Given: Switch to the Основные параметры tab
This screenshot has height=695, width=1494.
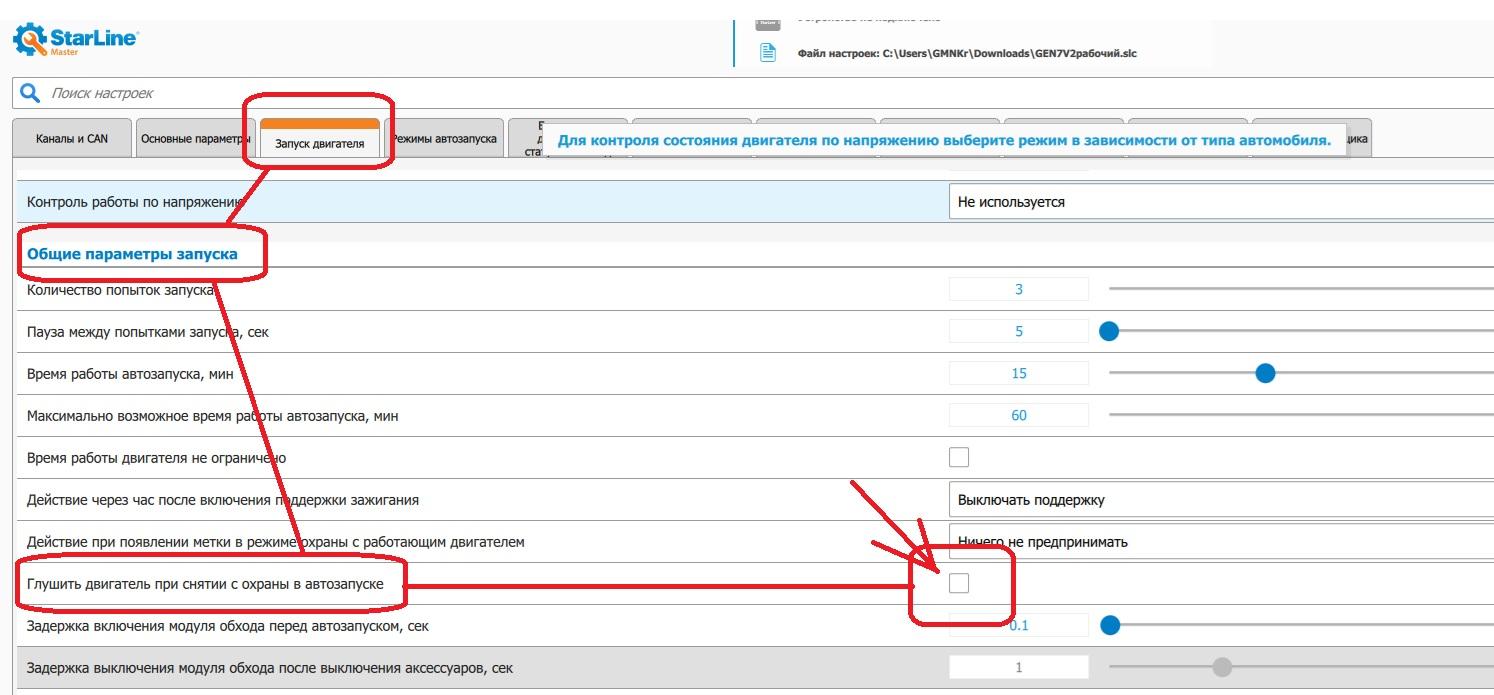Looking at the screenshot, I should (194, 139).
